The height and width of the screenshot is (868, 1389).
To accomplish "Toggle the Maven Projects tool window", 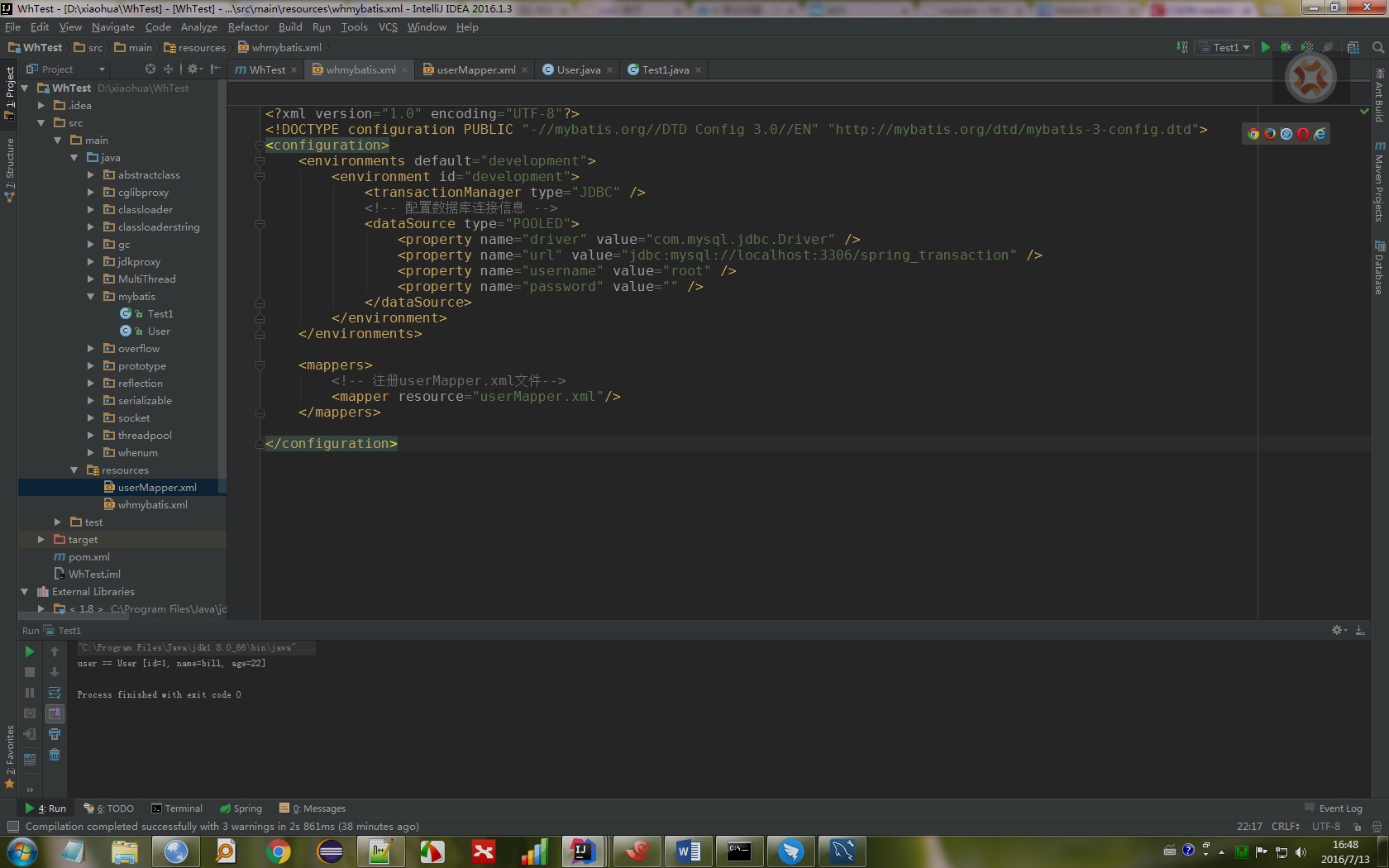I will [1379, 181].
